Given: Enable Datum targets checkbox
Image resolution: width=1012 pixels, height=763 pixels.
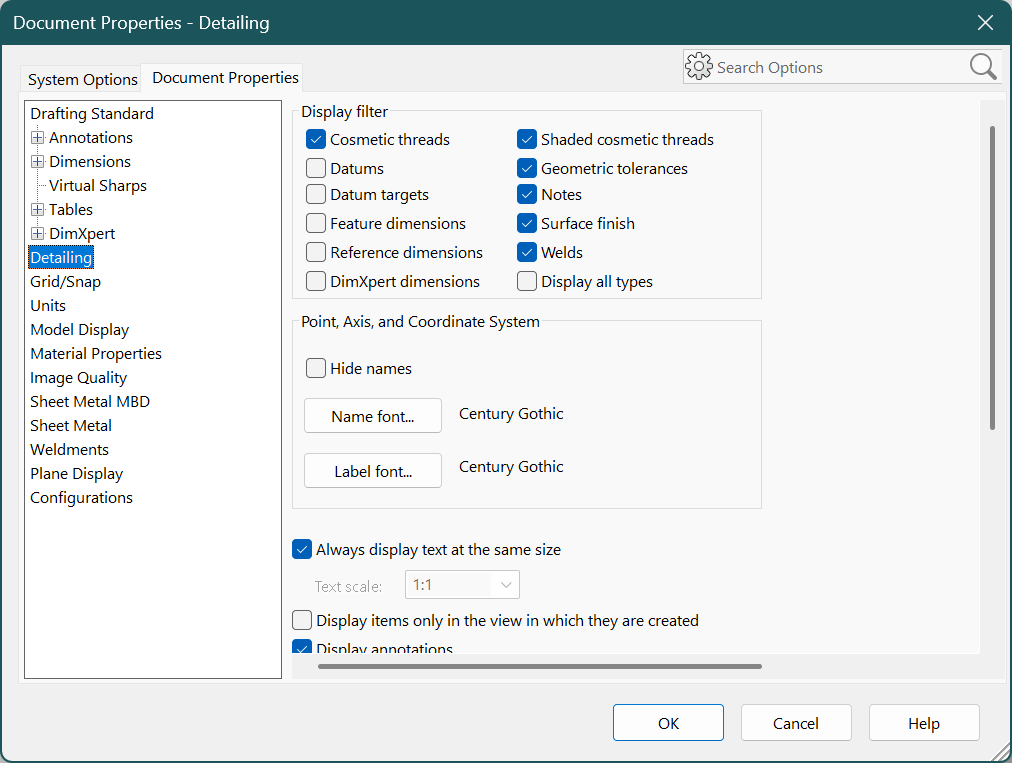Looking at the screenshot, I should coord(316,194).
